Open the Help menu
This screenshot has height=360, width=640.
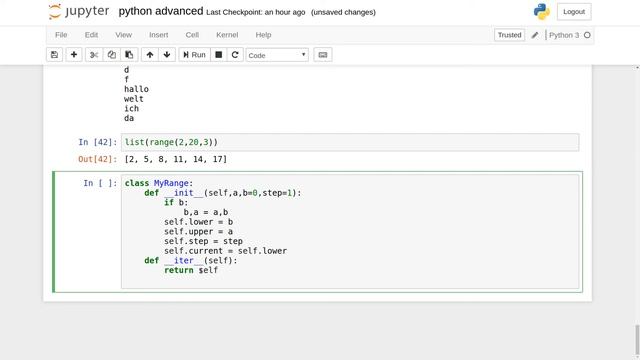(263, 35)
